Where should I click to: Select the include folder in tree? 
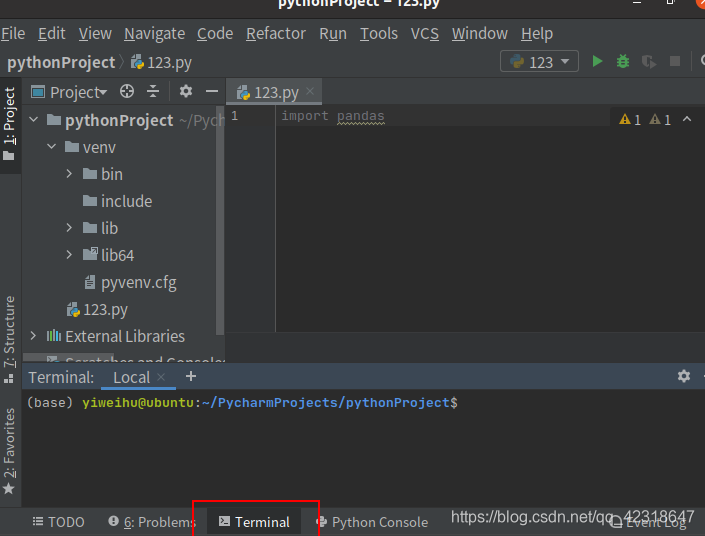(119, 201)
